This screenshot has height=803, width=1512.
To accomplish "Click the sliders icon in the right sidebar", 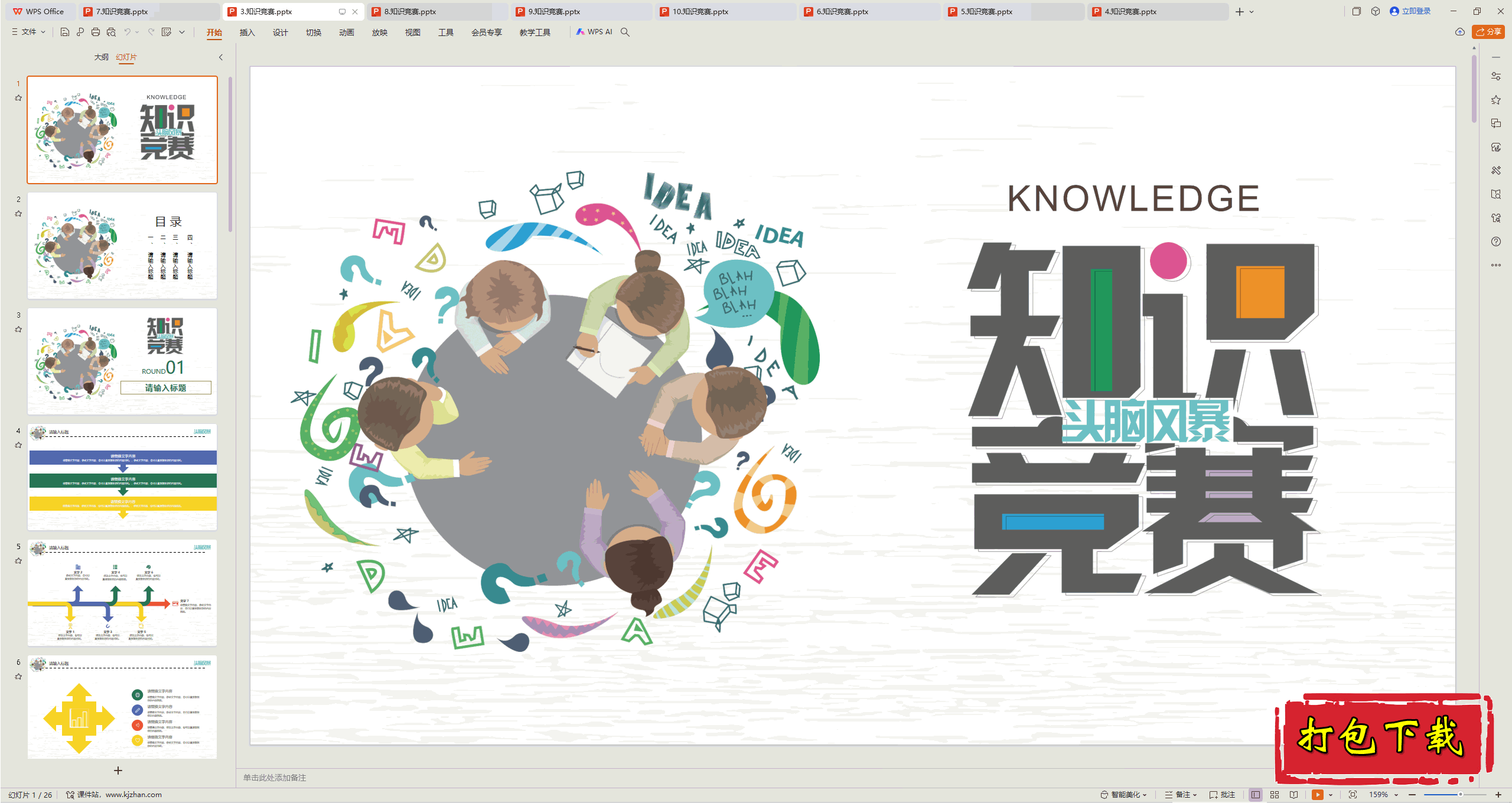I will tap(1496, 76).
